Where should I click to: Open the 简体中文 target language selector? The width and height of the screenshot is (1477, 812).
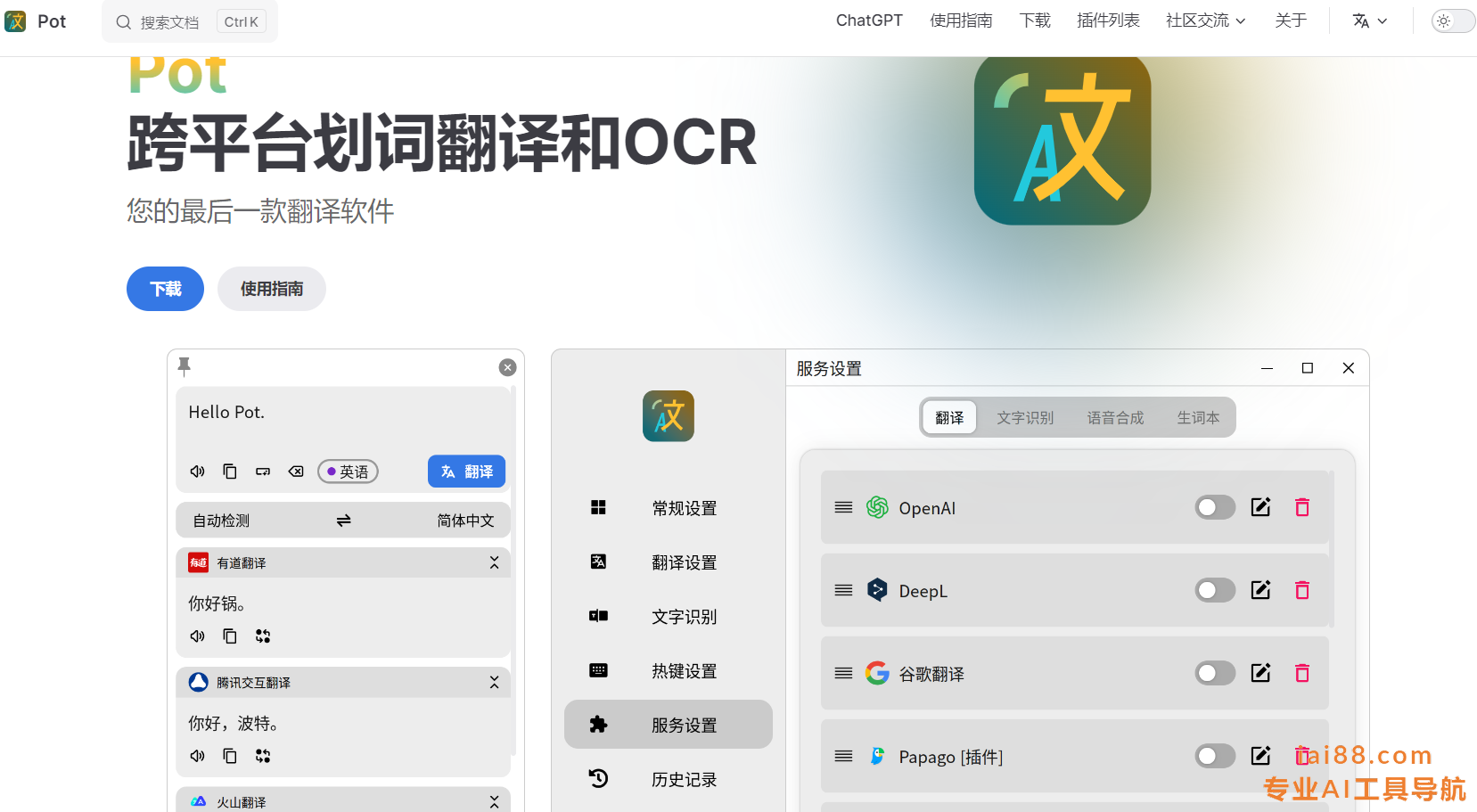(465, 521)
